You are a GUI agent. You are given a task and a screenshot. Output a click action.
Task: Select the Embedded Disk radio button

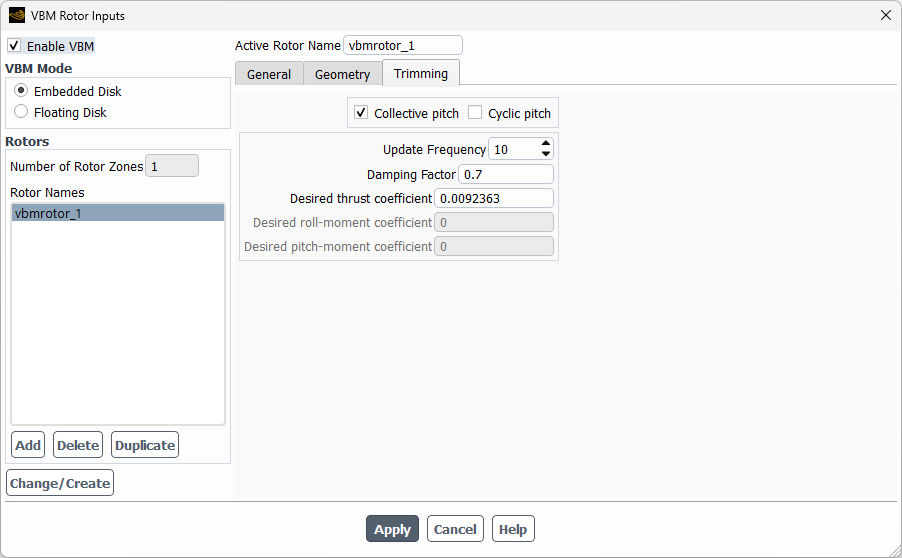[21, 90]
